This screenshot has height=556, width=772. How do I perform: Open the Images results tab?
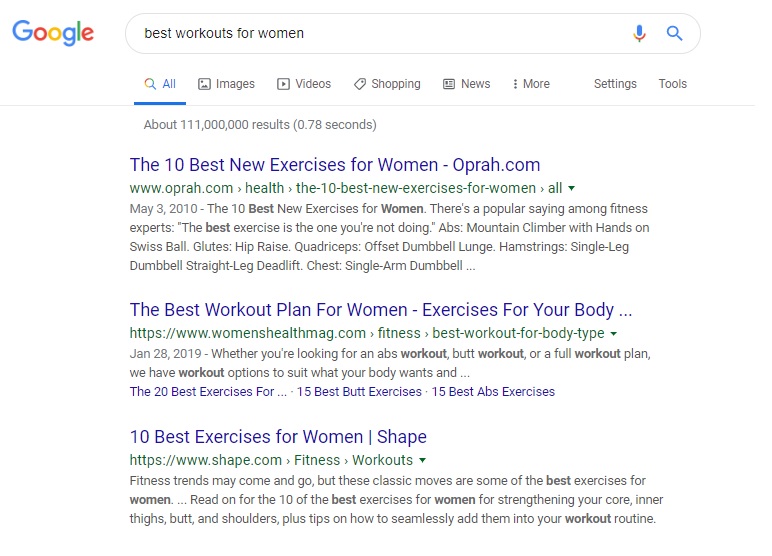[226, 84]
